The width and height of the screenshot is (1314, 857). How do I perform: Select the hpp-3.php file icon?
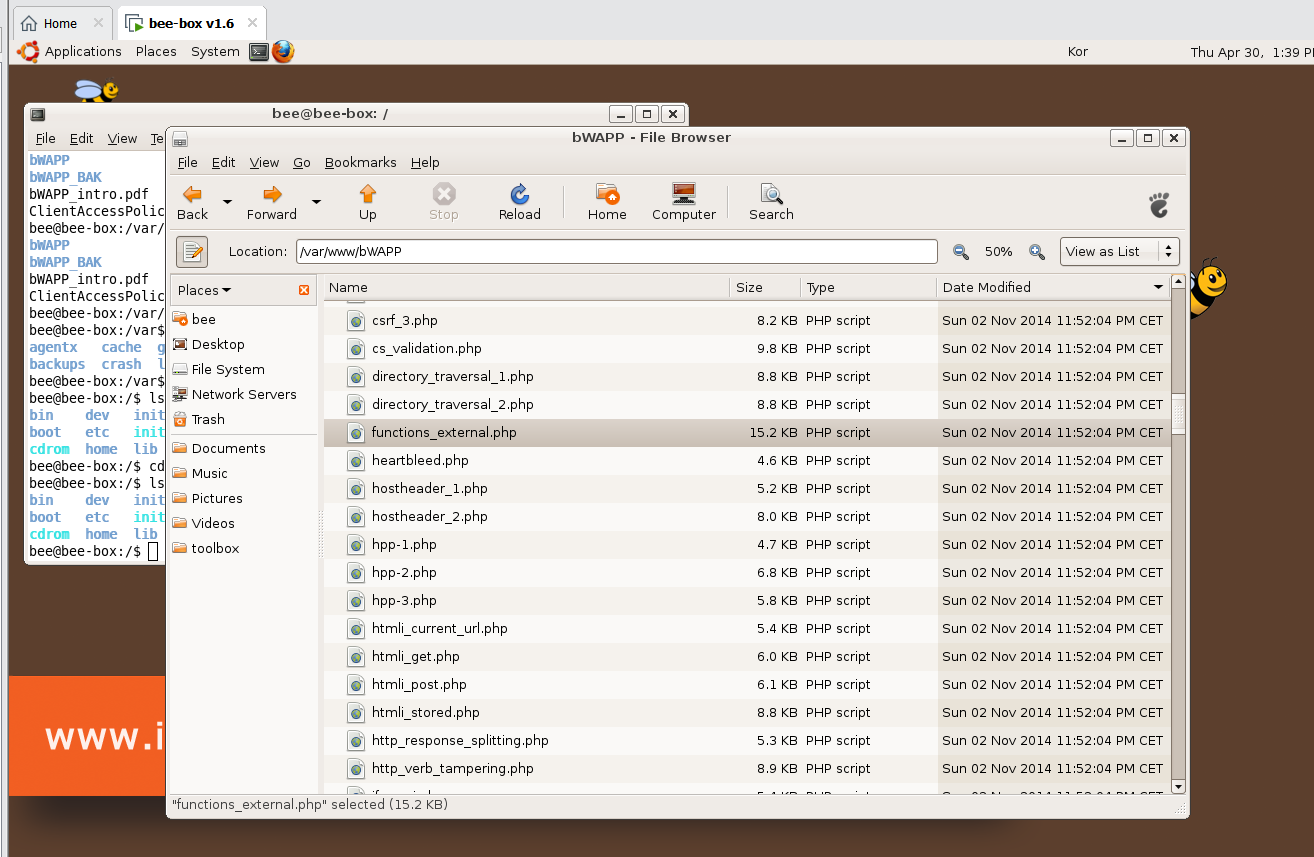coord(356,600)
